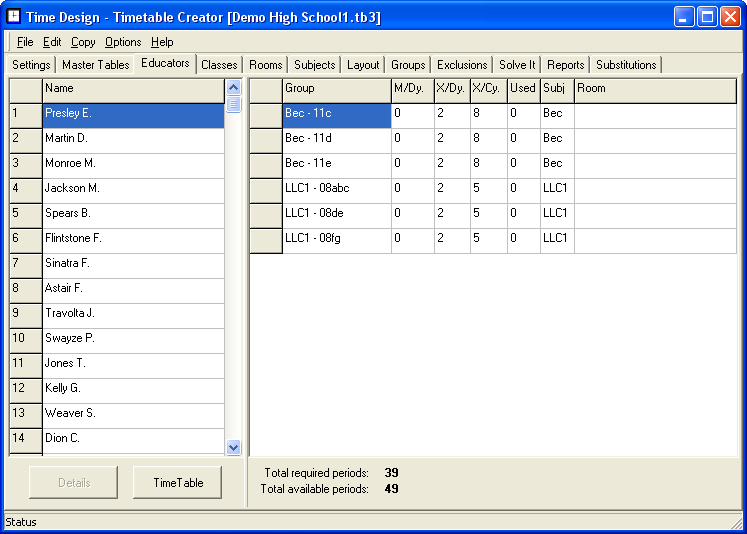
Task: Select educator Travolta J. row
Action: (133, 313)
